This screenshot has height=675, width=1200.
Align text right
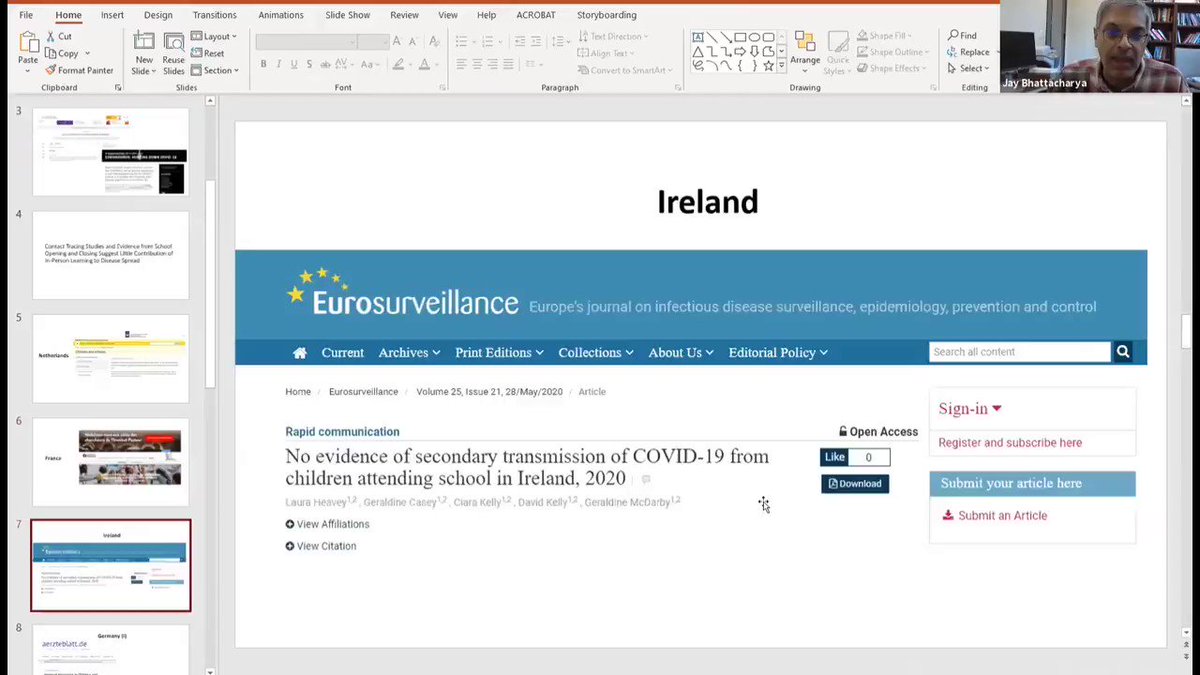click(495, 64)
